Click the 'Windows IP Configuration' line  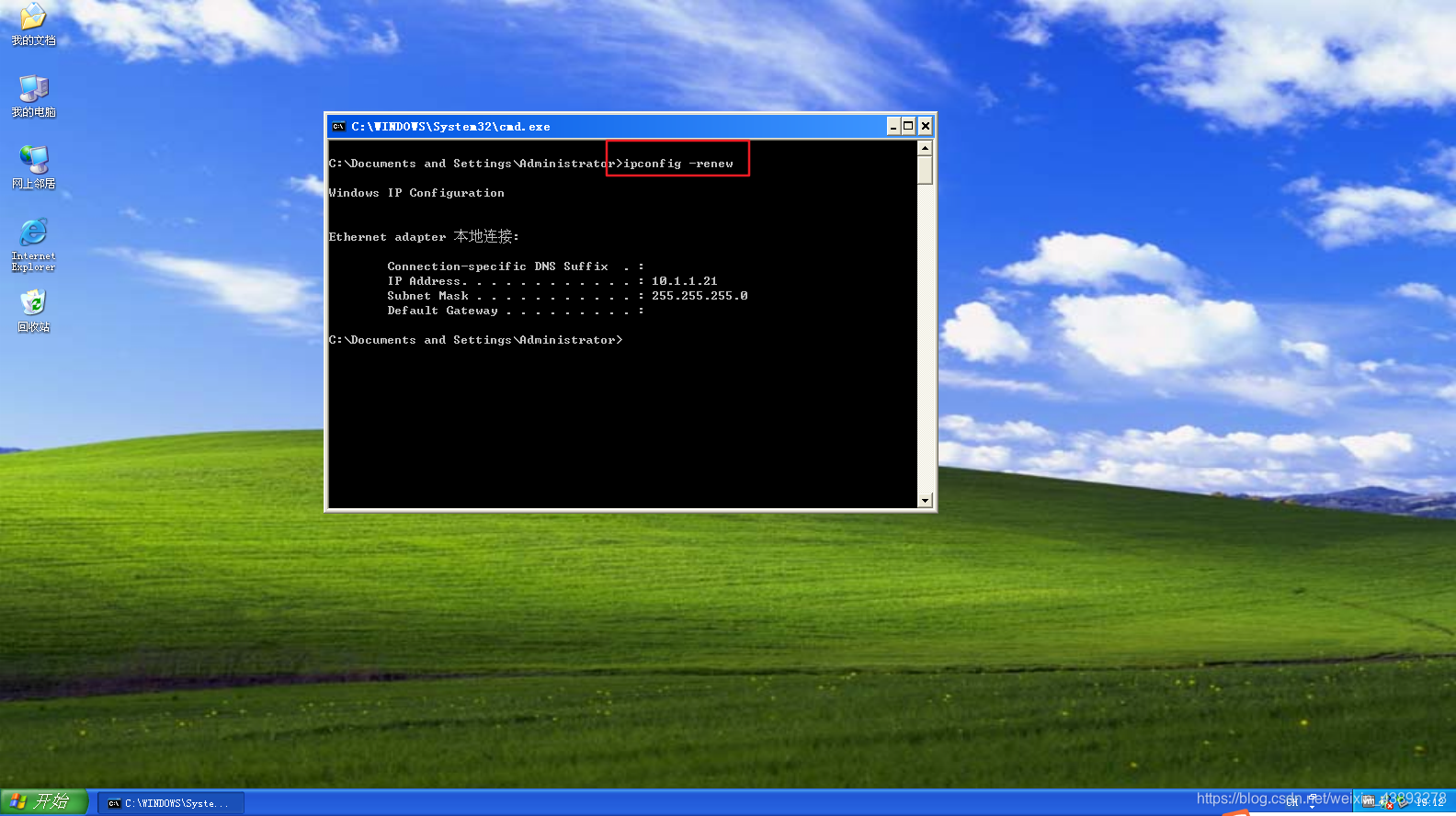coord(416,193)
